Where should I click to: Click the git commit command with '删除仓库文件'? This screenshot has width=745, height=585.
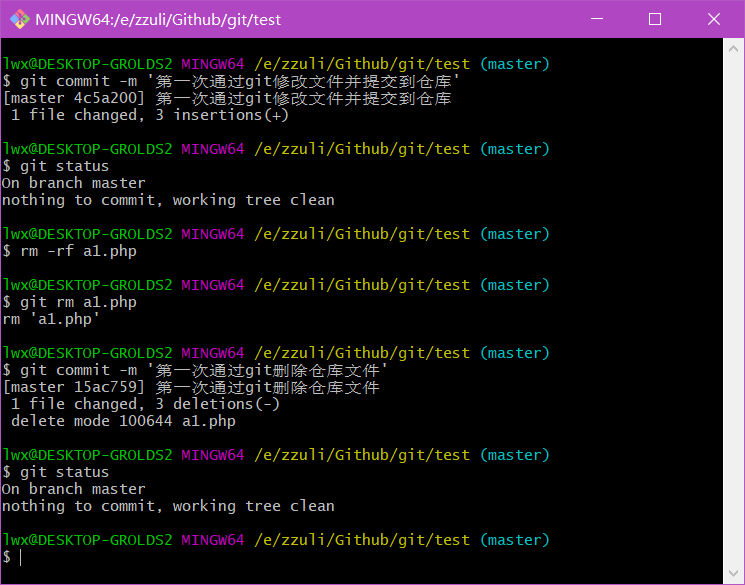195,370
